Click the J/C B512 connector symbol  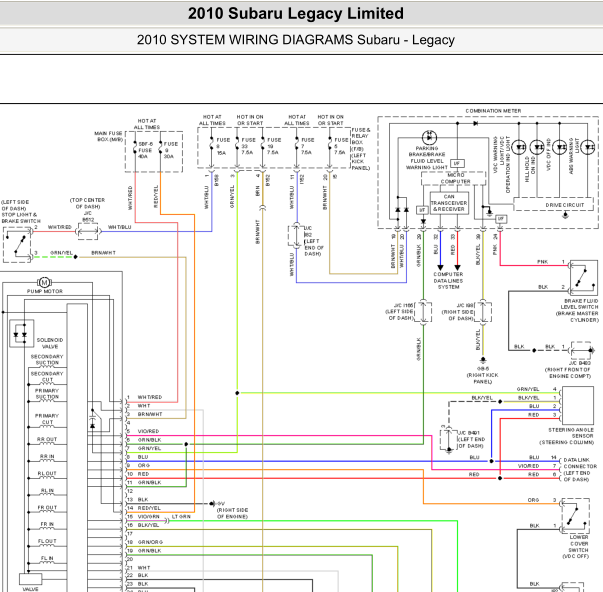click(x=88, y=232)
